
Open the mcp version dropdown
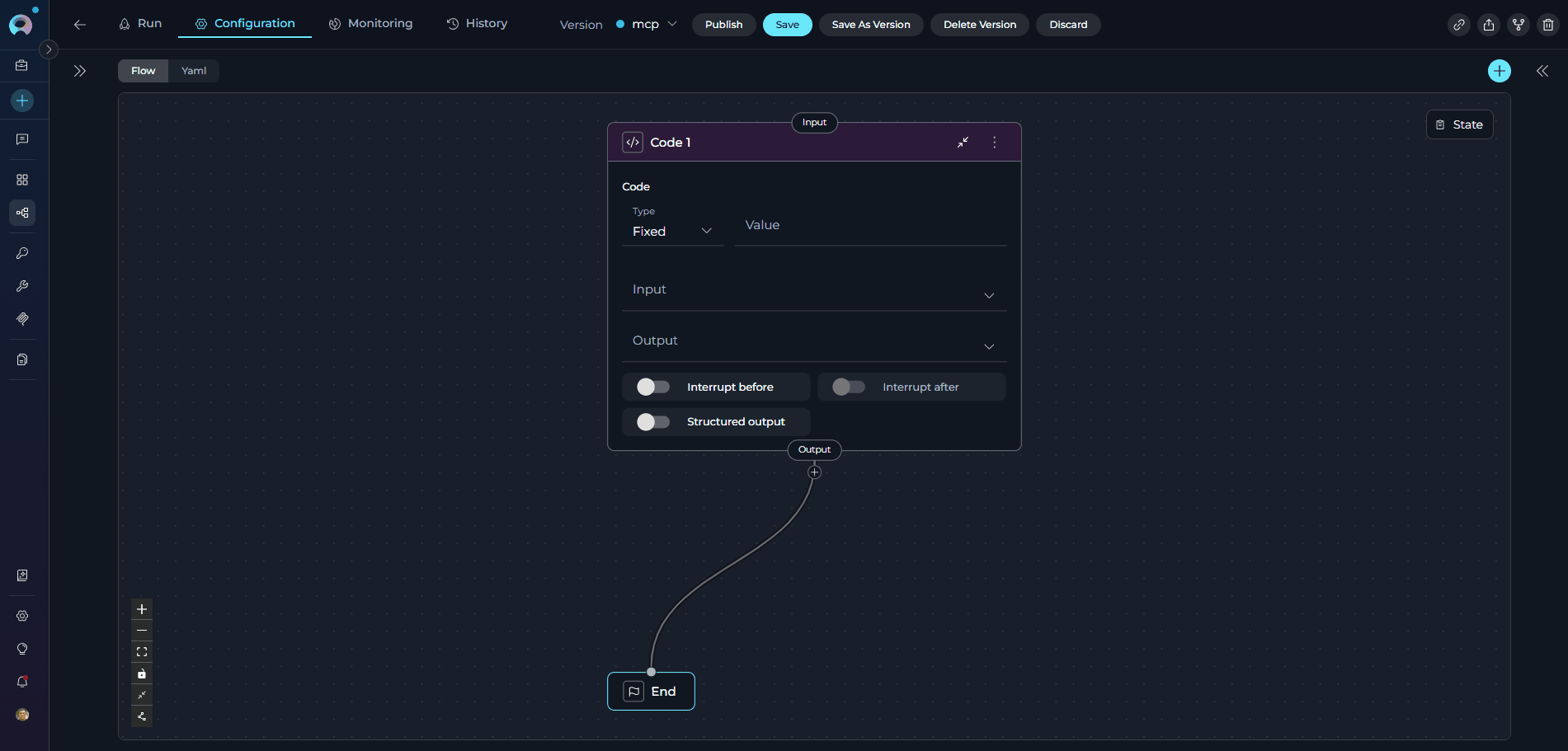point(647,25)
